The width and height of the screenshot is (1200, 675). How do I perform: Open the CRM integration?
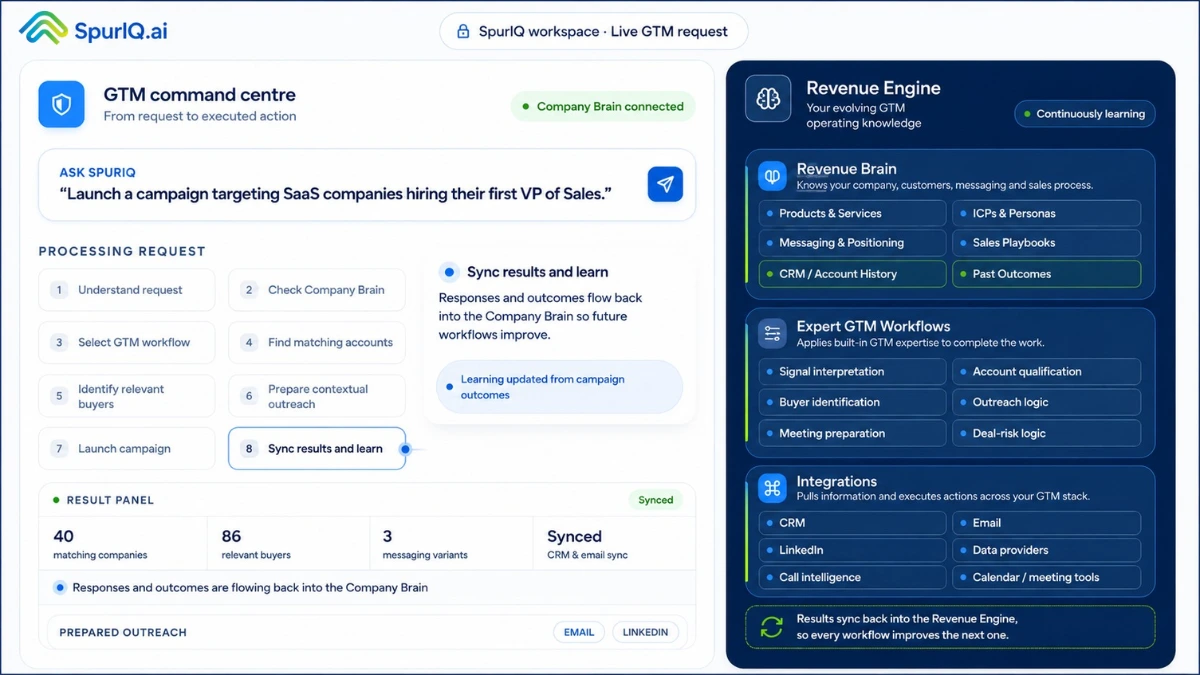(x=852, y=523)
